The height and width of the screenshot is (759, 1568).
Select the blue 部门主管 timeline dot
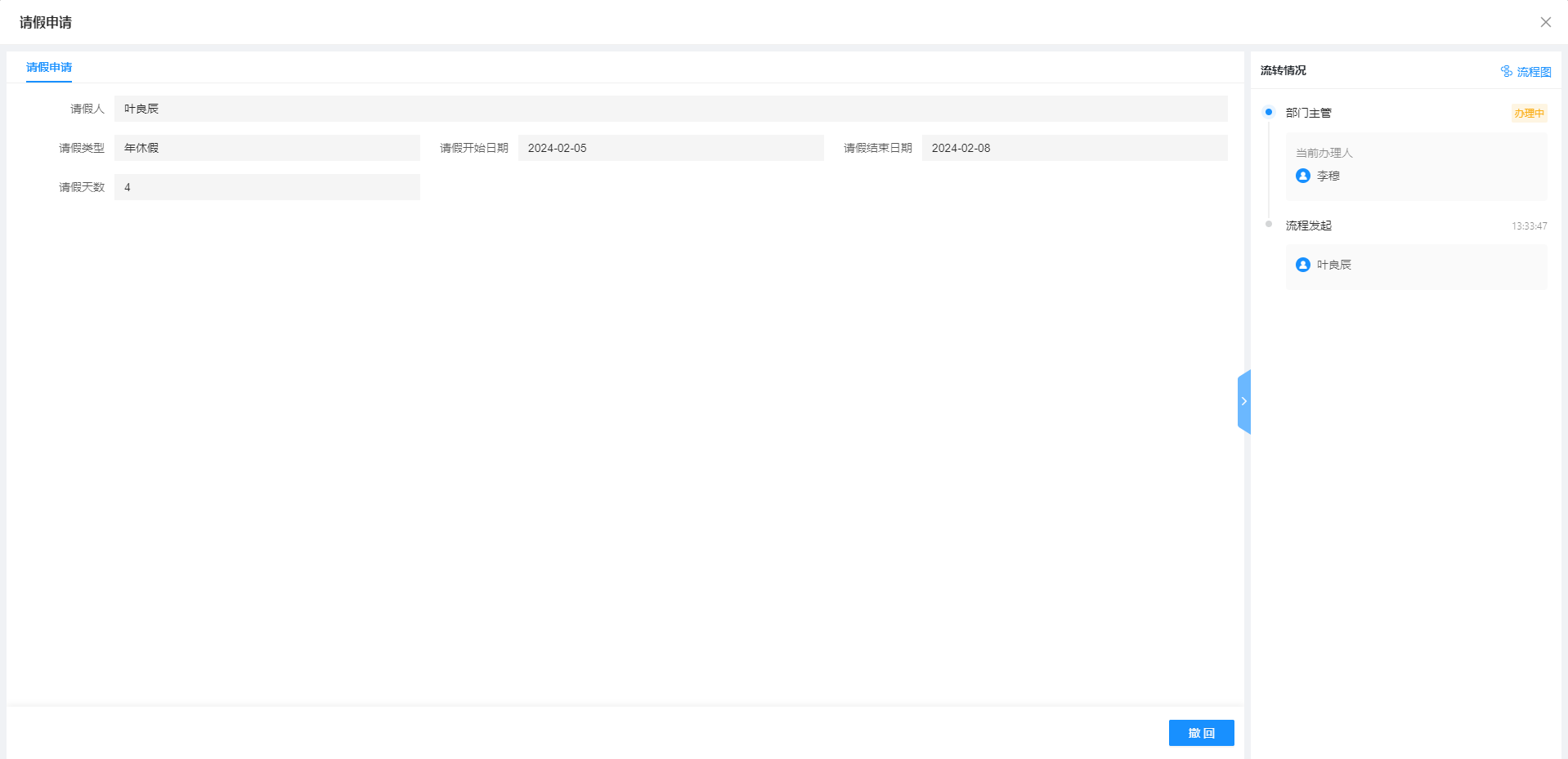pos(1269,112)
